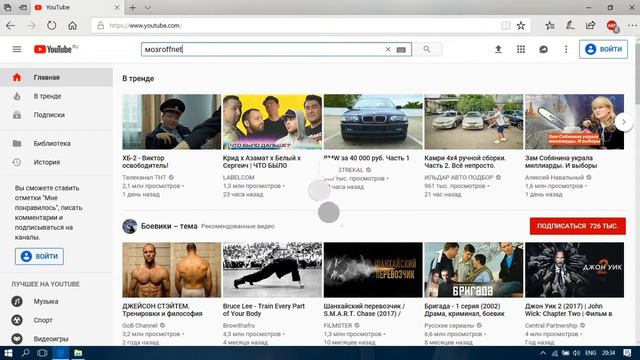Click the share page icon
This screenshot has width=640, height=360.
click(x=591, y=25)
